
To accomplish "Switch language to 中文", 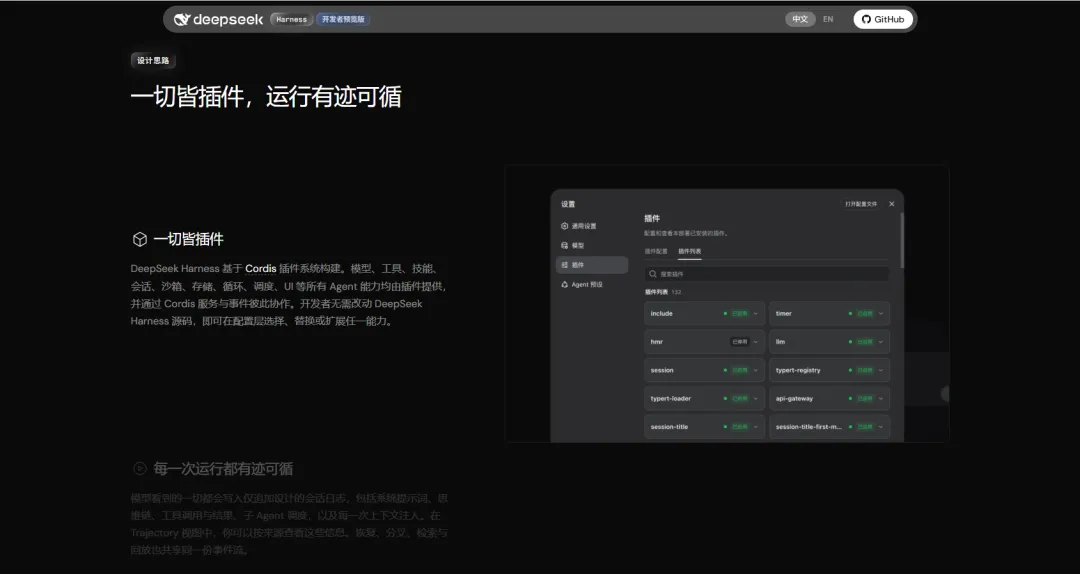I will pos(800,19).
